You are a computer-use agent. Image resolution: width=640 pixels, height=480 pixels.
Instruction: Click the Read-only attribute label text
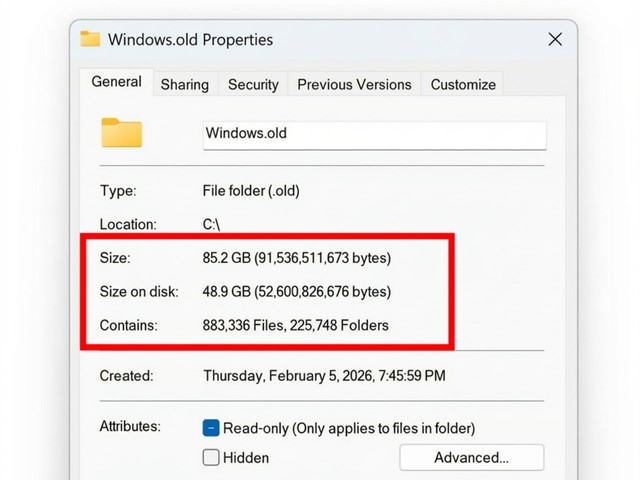coord(349,428)
